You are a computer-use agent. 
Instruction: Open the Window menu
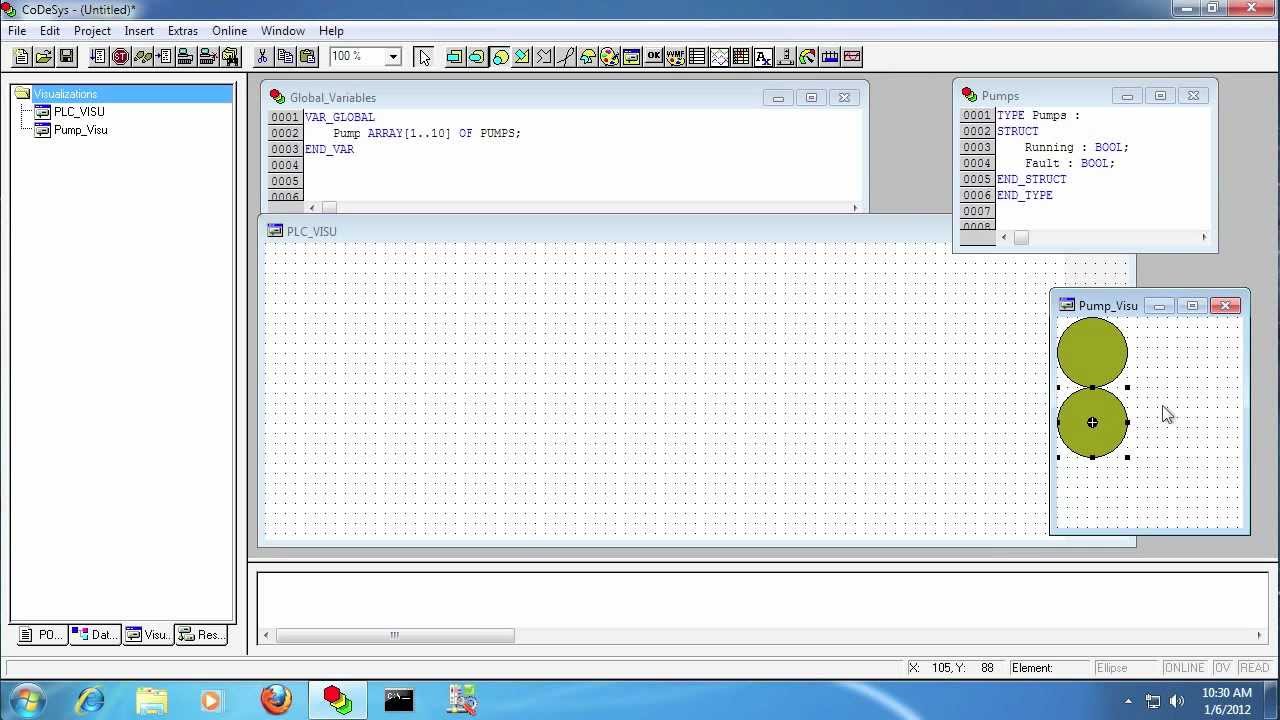coord(283,31)
